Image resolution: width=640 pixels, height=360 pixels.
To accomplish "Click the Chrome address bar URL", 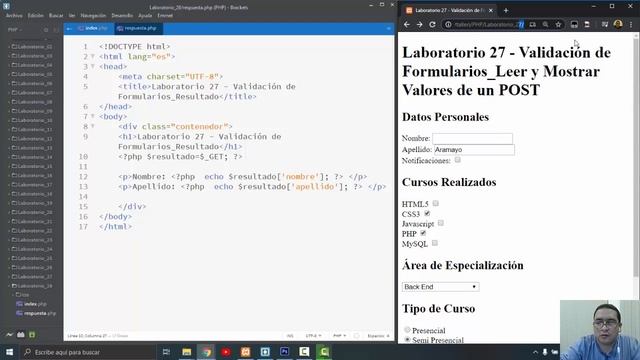I will coord(489,24).
